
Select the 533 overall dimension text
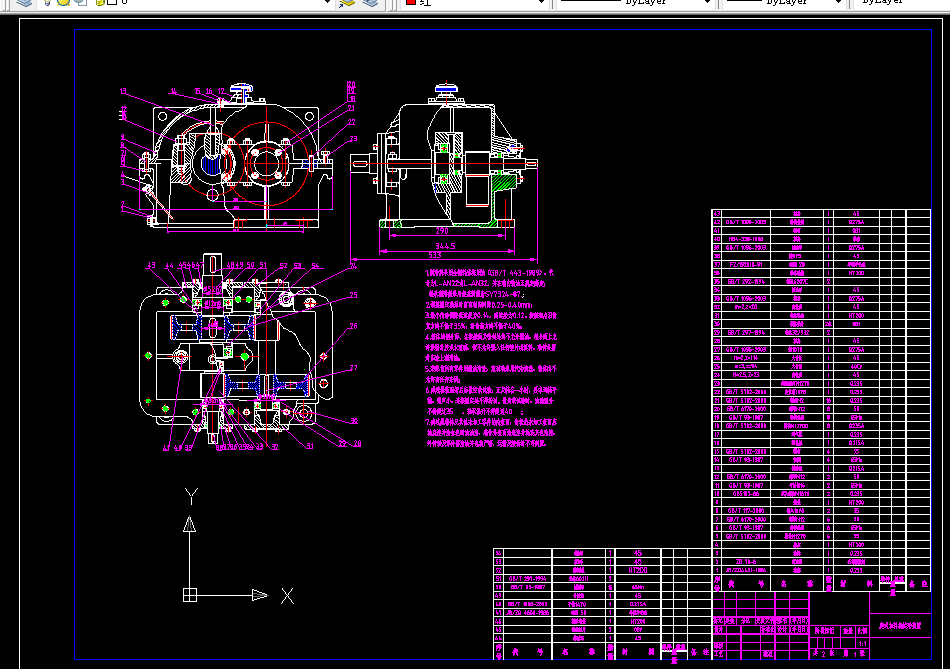tap(435, 255)
